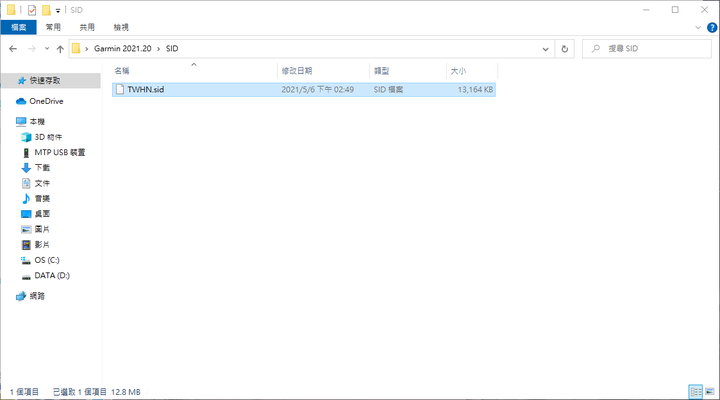Open 網路 in navigation pane
Image resolution: width=720 pixels, height=400 pixels.
(x=37, y=296)
